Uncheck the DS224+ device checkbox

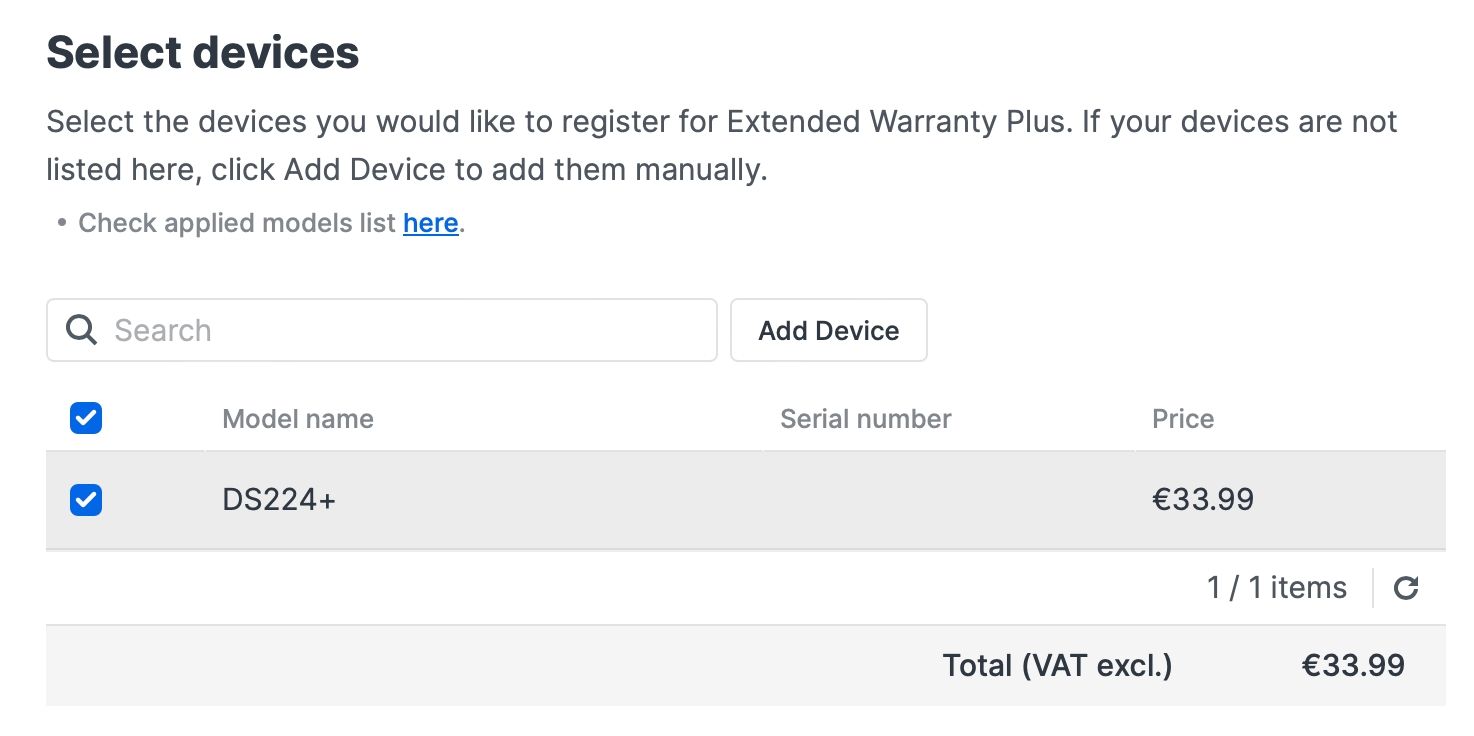(x=86, y=499)
